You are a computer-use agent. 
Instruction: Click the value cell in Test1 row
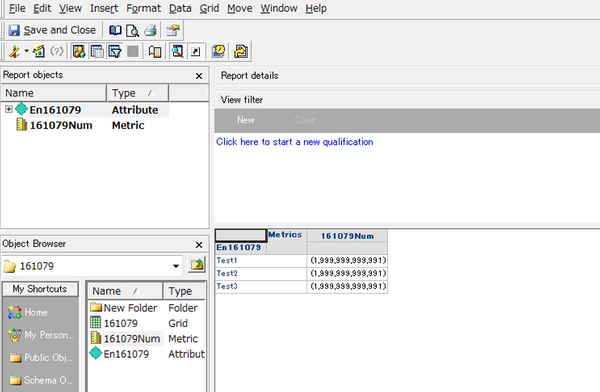(x=347, y=260)
